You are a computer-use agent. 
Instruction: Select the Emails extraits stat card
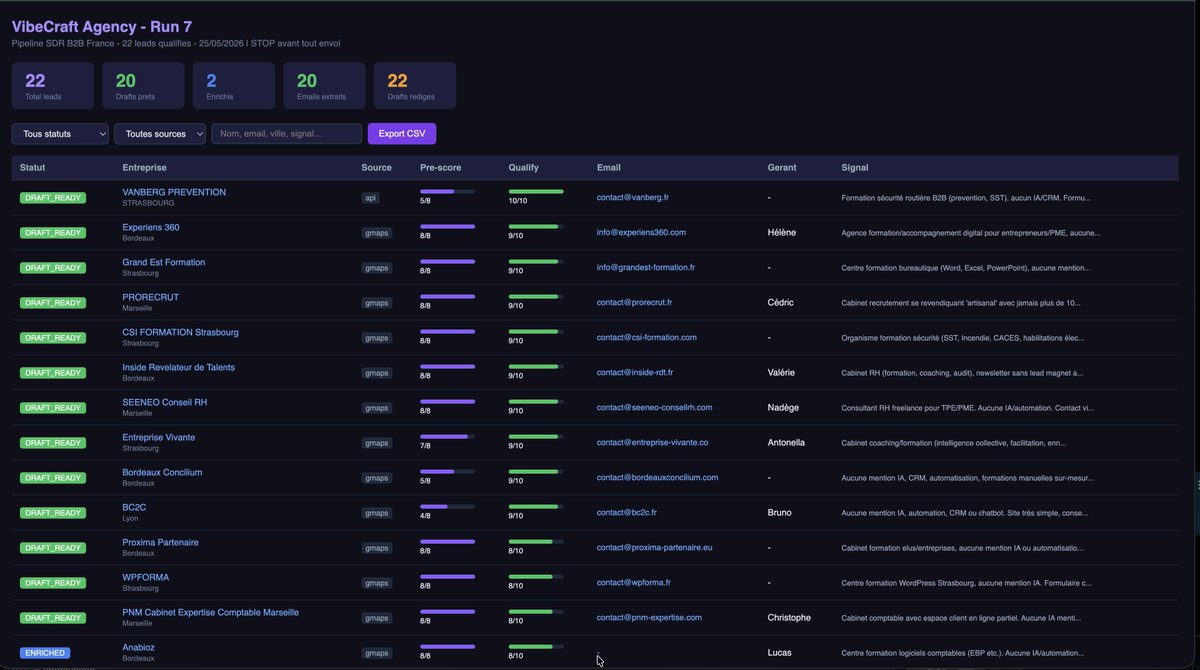click(x=324, y=86)
